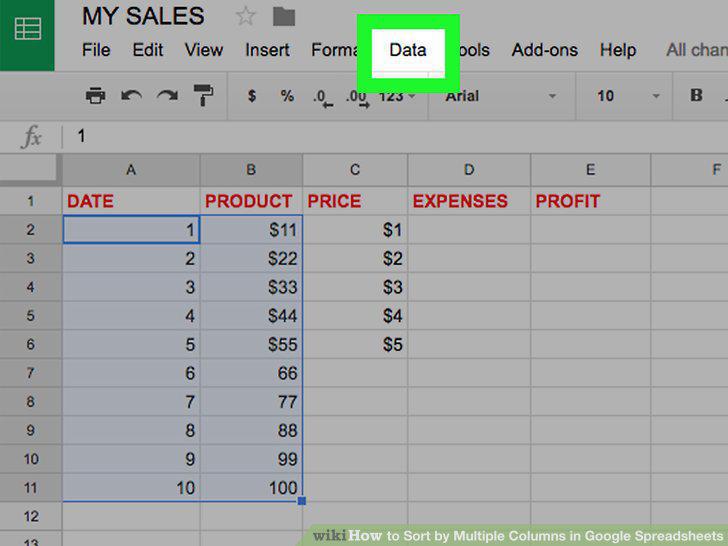Click the selection fill handle square
The height and width of the screenshot is (546, 728).
pyautogui.click(x=302, y=500)
